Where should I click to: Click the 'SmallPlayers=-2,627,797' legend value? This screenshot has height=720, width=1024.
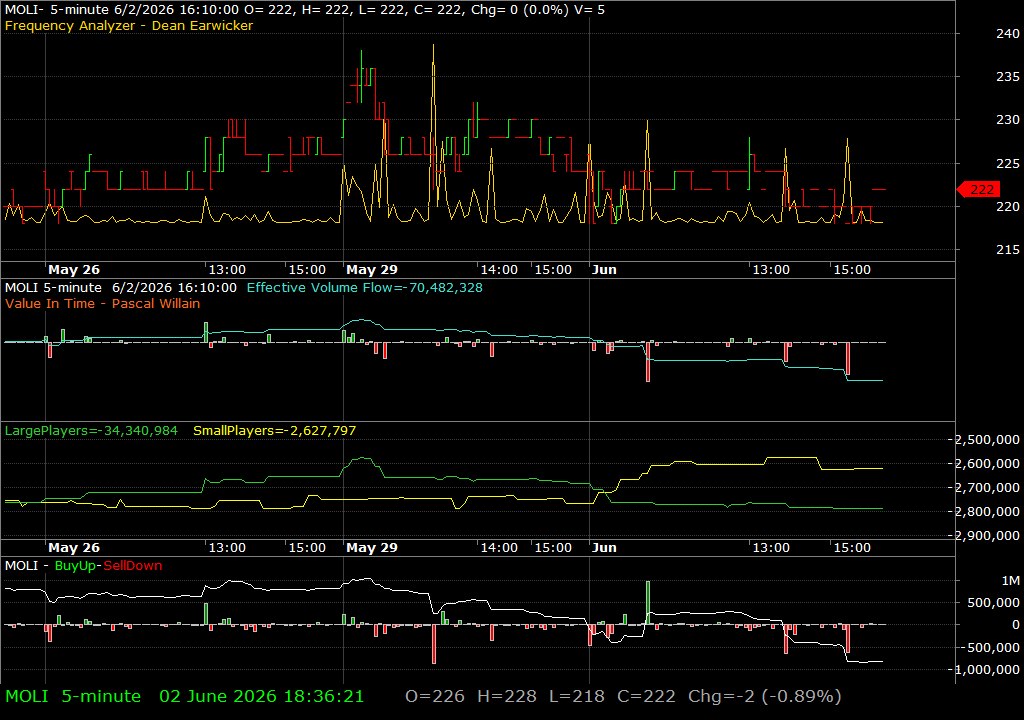[274, 431]
